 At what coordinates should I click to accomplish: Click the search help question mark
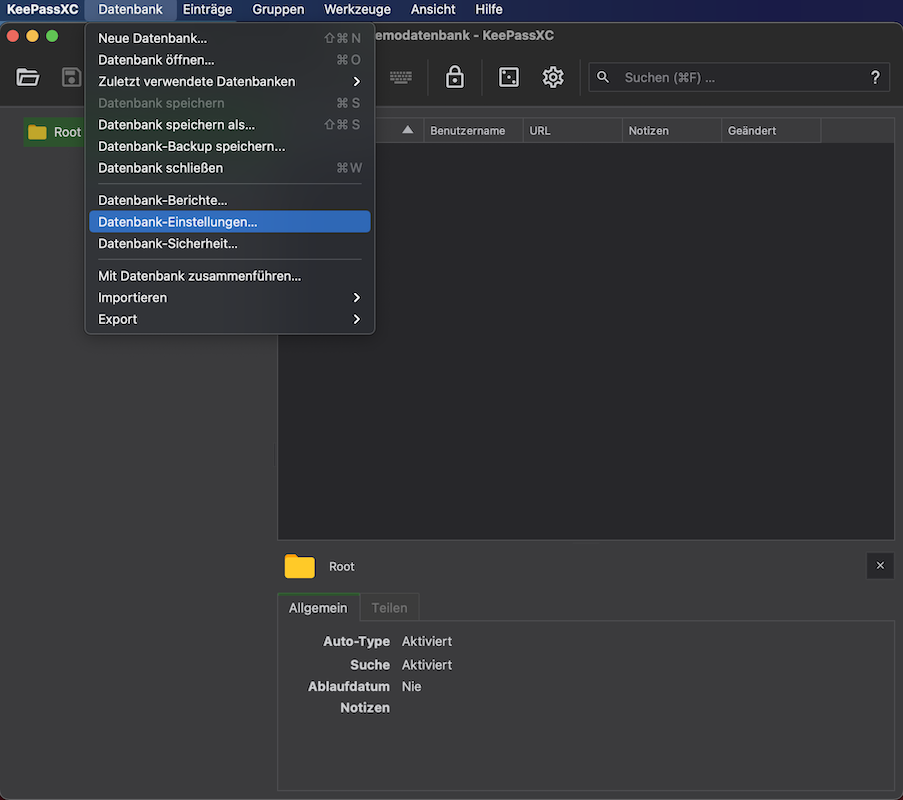(x=875, y=78)
